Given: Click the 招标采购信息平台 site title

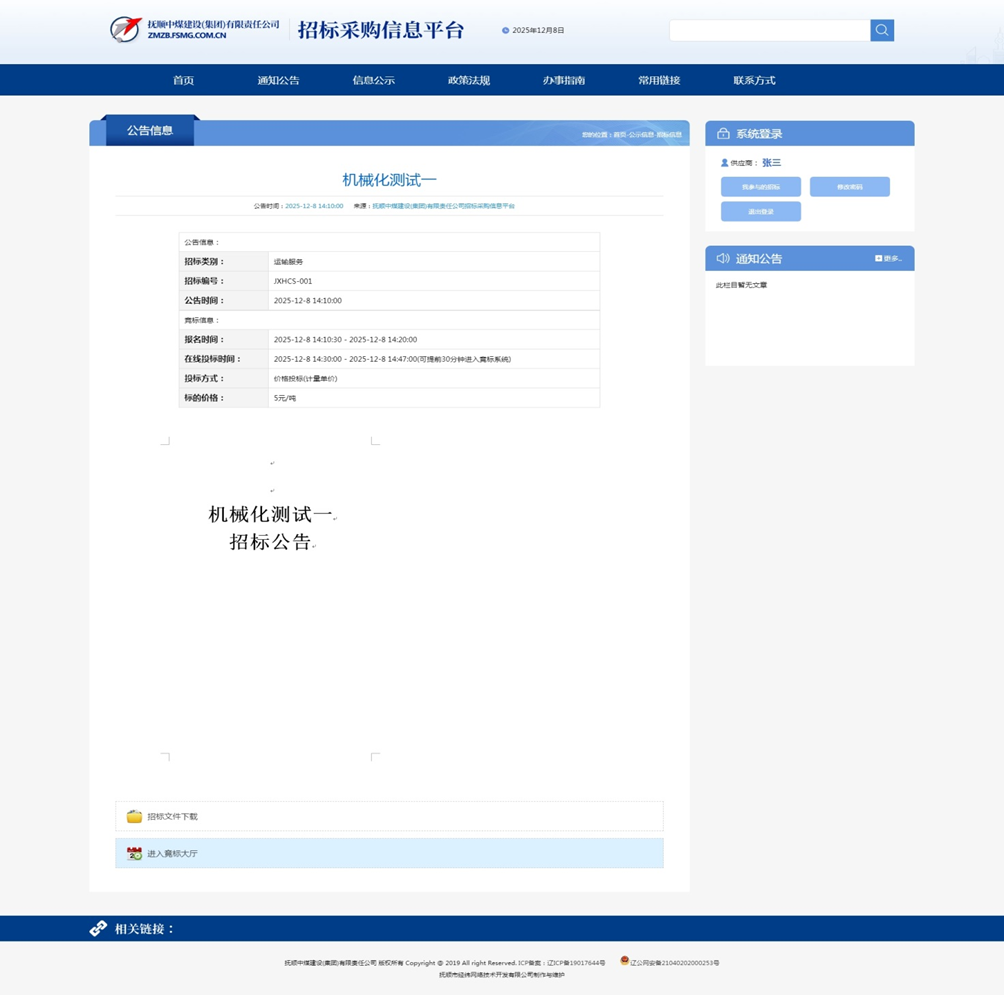Looking at the screenshot, I should 380,30.
